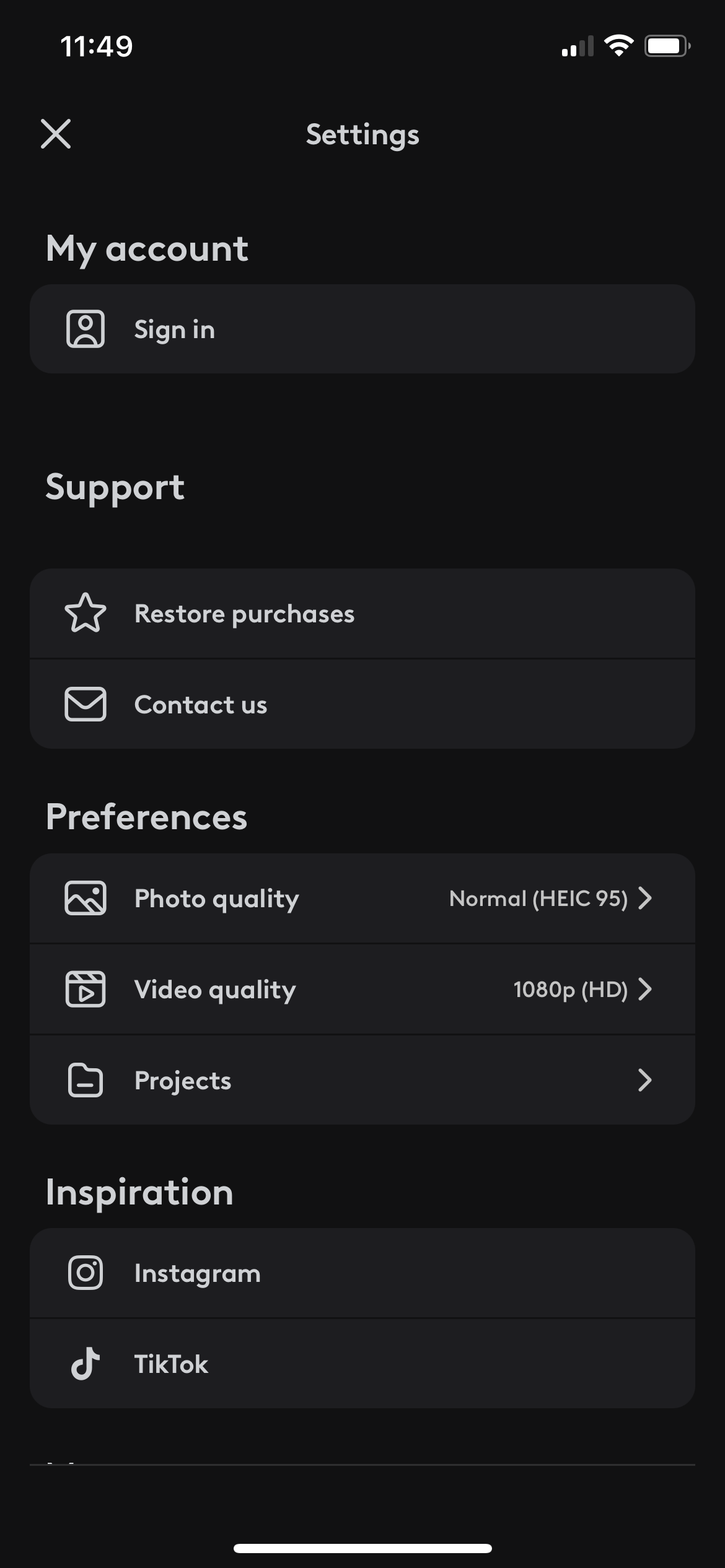
Task: Open Projects using its chevron arrow
Action: point(645,1080)
